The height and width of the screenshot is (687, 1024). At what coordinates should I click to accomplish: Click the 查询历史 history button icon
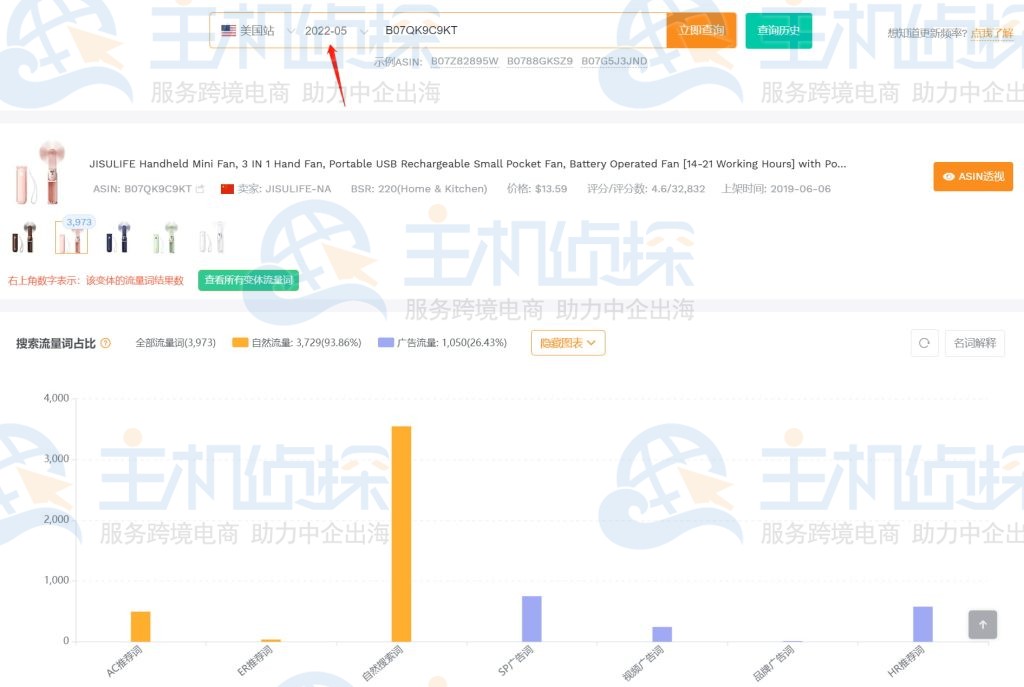pos(778,30)
